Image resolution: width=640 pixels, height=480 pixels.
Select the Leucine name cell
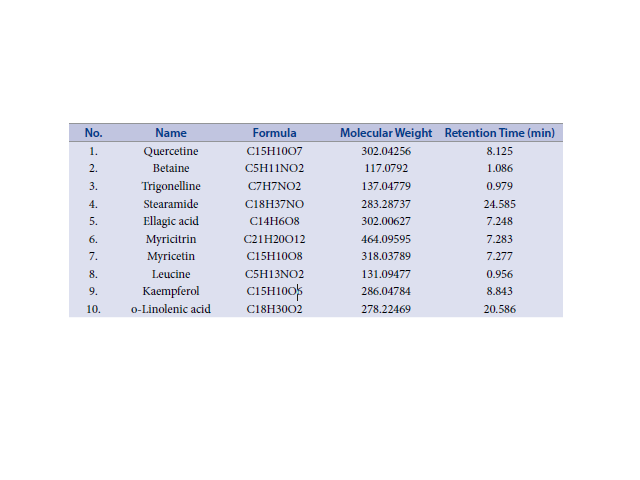click(171, 274)
